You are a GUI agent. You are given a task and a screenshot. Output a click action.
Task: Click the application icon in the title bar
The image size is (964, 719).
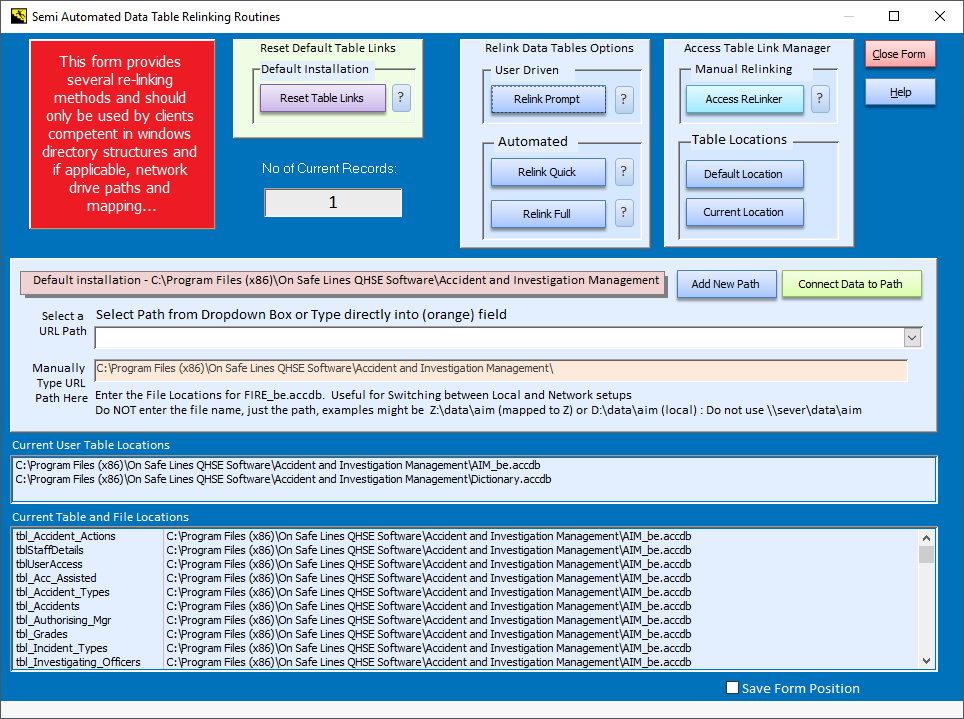[18, 16]
